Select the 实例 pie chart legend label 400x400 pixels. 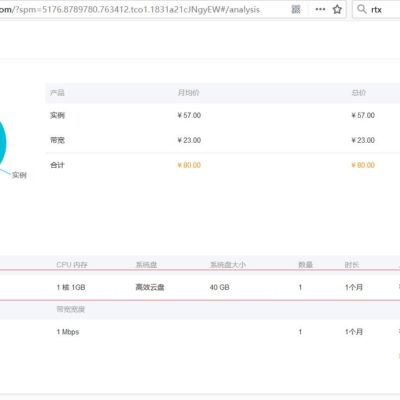tap(19, 175)
